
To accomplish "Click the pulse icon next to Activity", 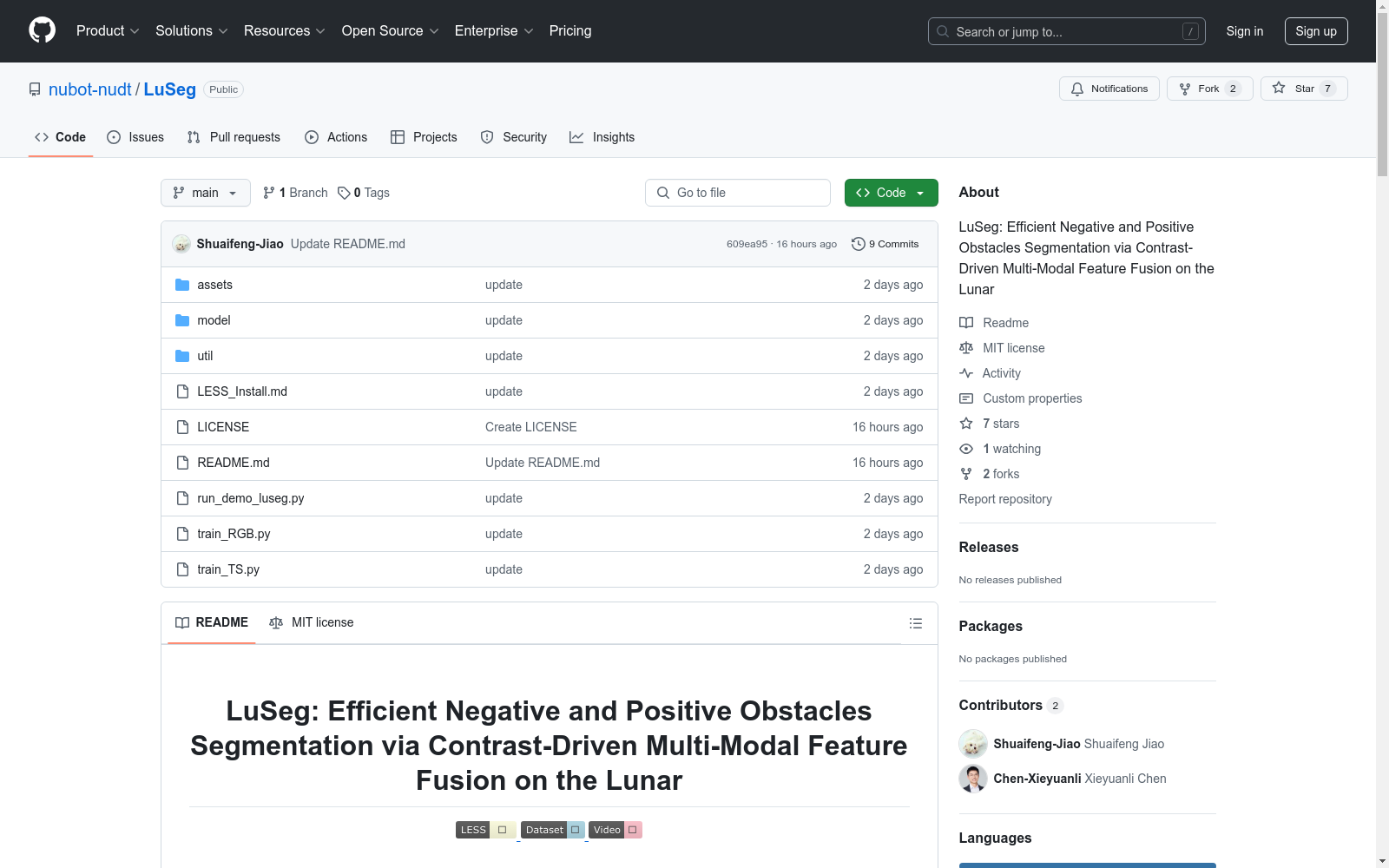I will pyautogui.click(x=966, y=373).
